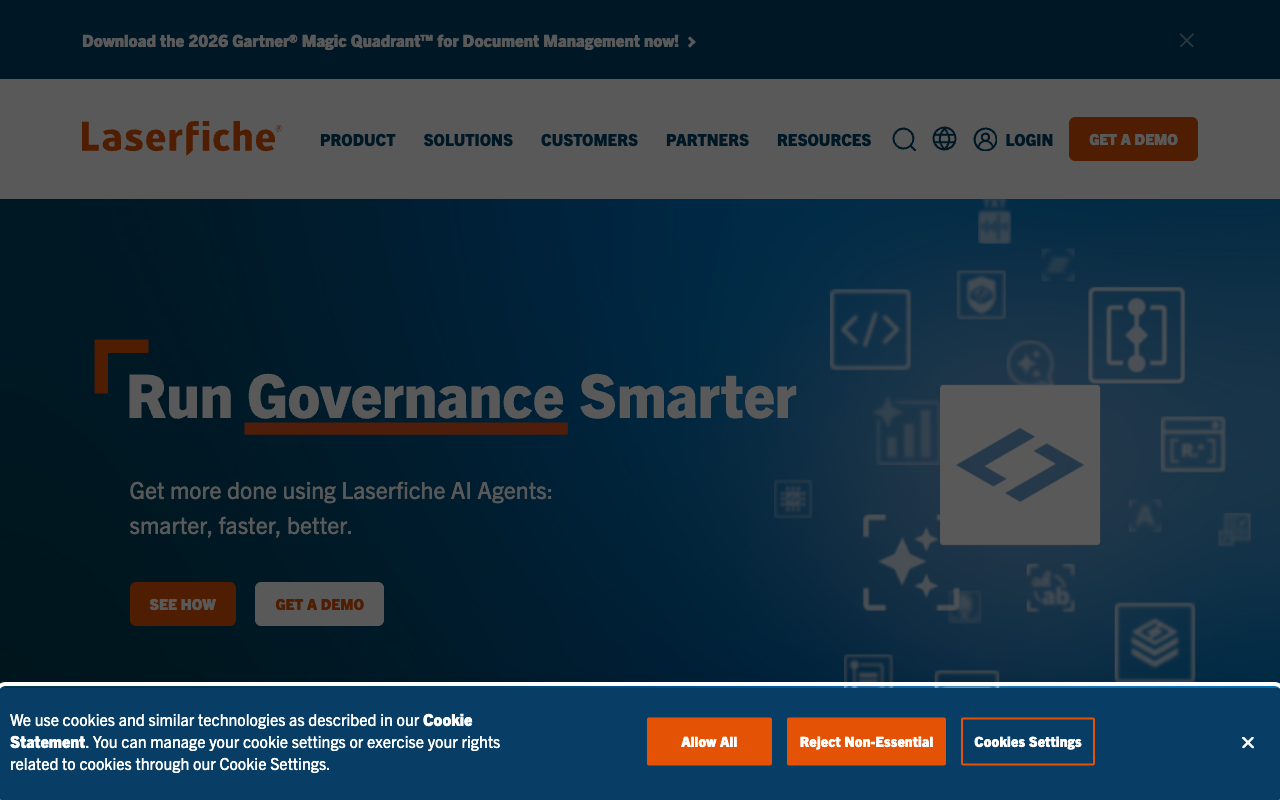Click the "Run Governance Smarter" headline
Image resolution: width=1280 pixels, height=800 pixels.
462,397
